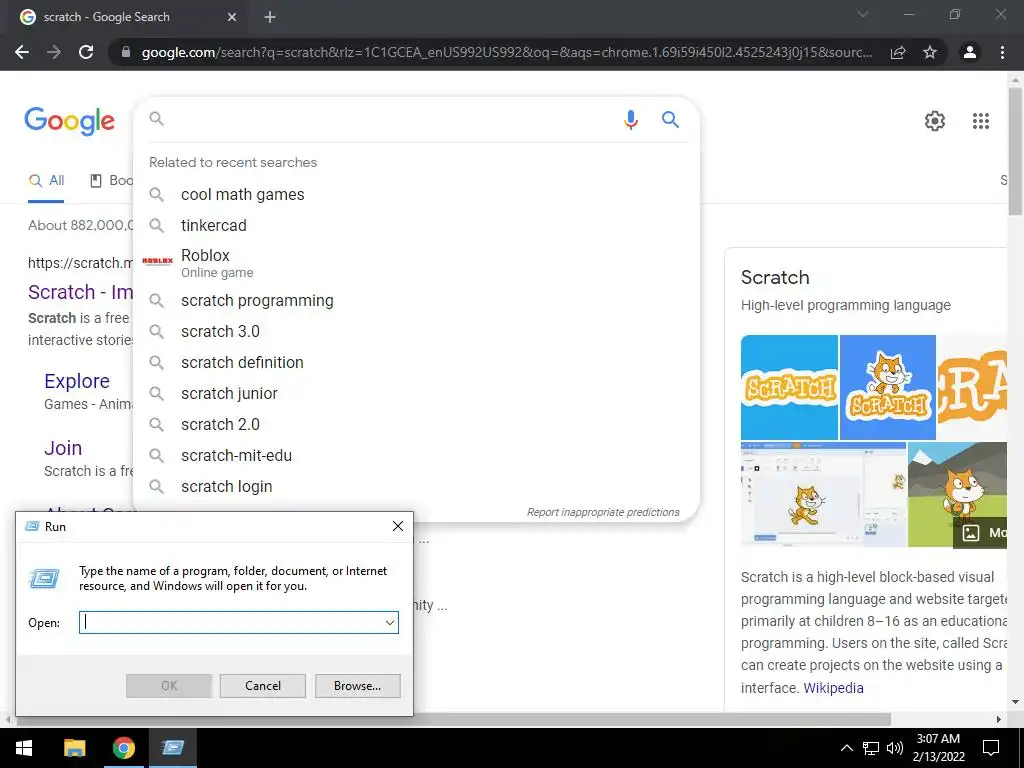The height and width of the screenshot is (768, 1024).
Task: Open the Chrome profile avatar icon
Action: coord(970,52)
